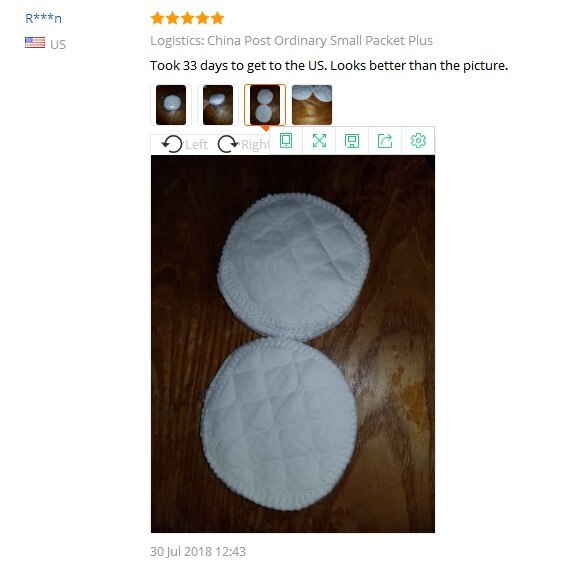The width and height of the screenshot is (562, 568).
Task: Open settings with the green gear icon
Action: click(418, 141)
